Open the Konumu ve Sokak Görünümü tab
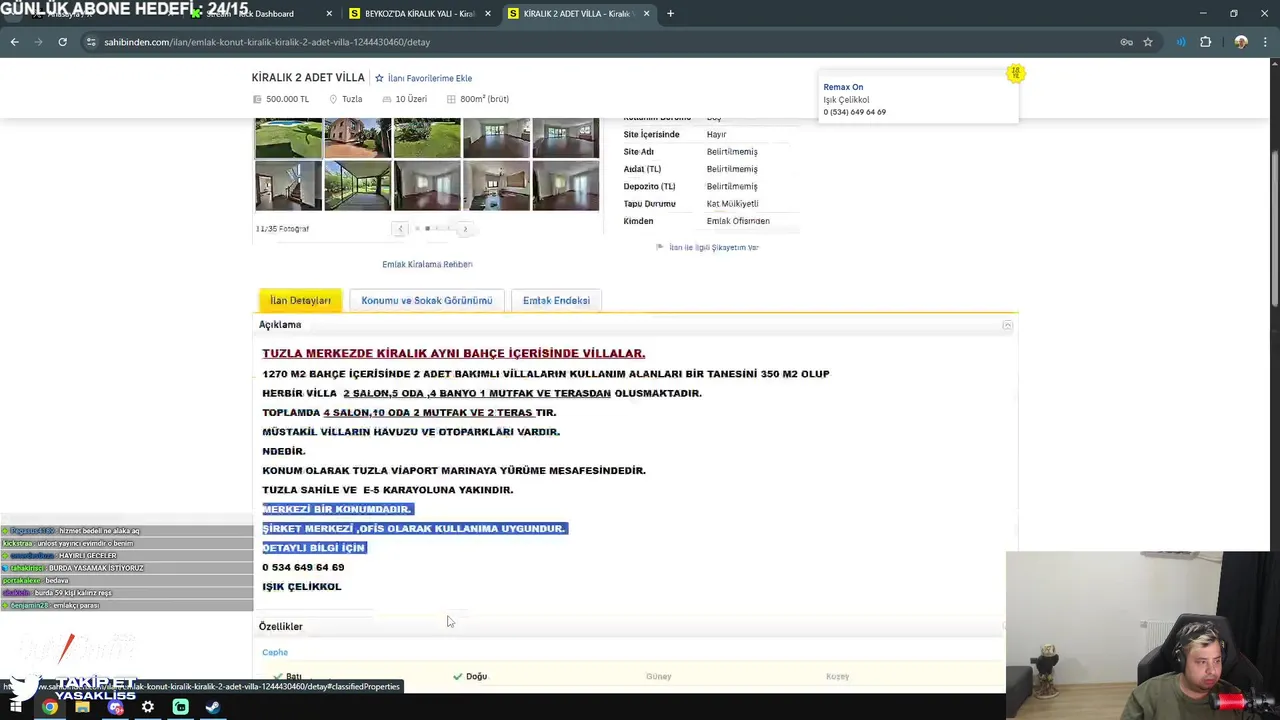The image size is (1280, 720). (x=427, y=301)
